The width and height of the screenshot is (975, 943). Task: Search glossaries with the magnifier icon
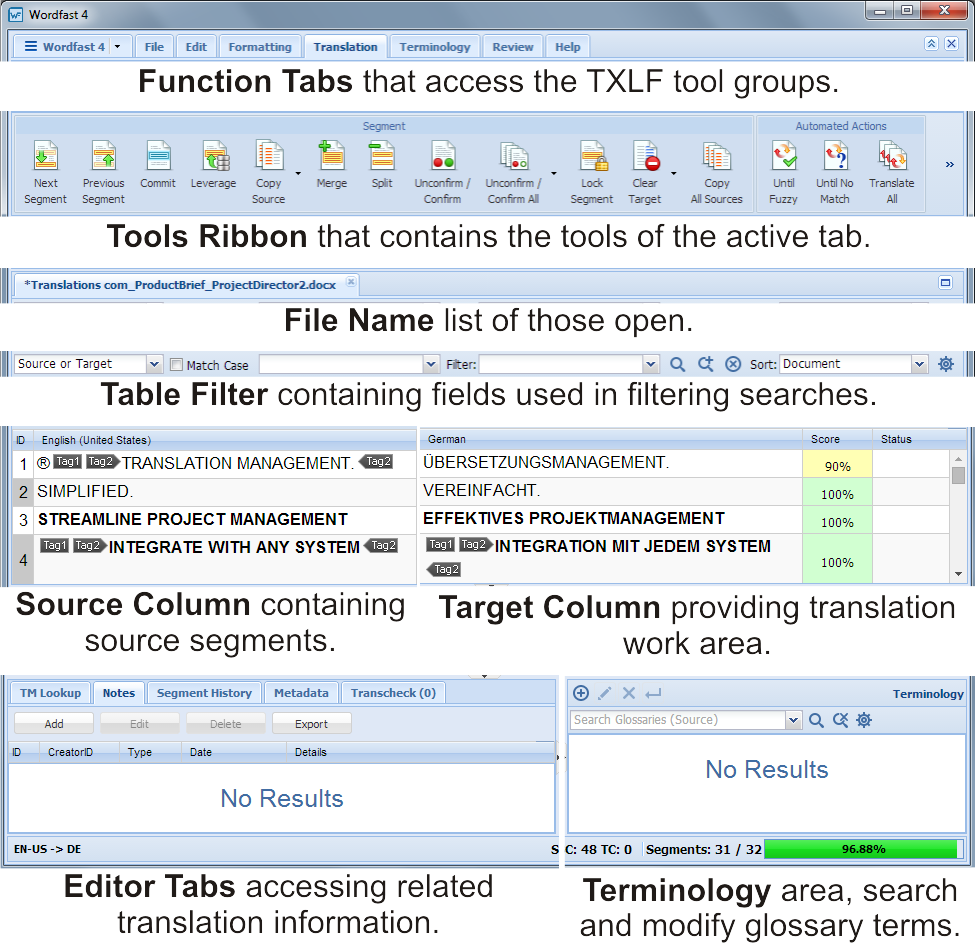tap(816, 720)
